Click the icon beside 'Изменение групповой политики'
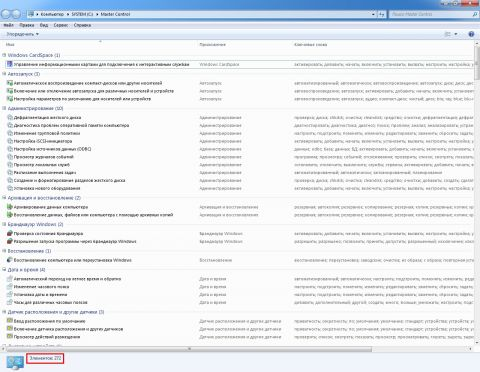The height and width of the screenshot is (372, 480). click(10, 133)
